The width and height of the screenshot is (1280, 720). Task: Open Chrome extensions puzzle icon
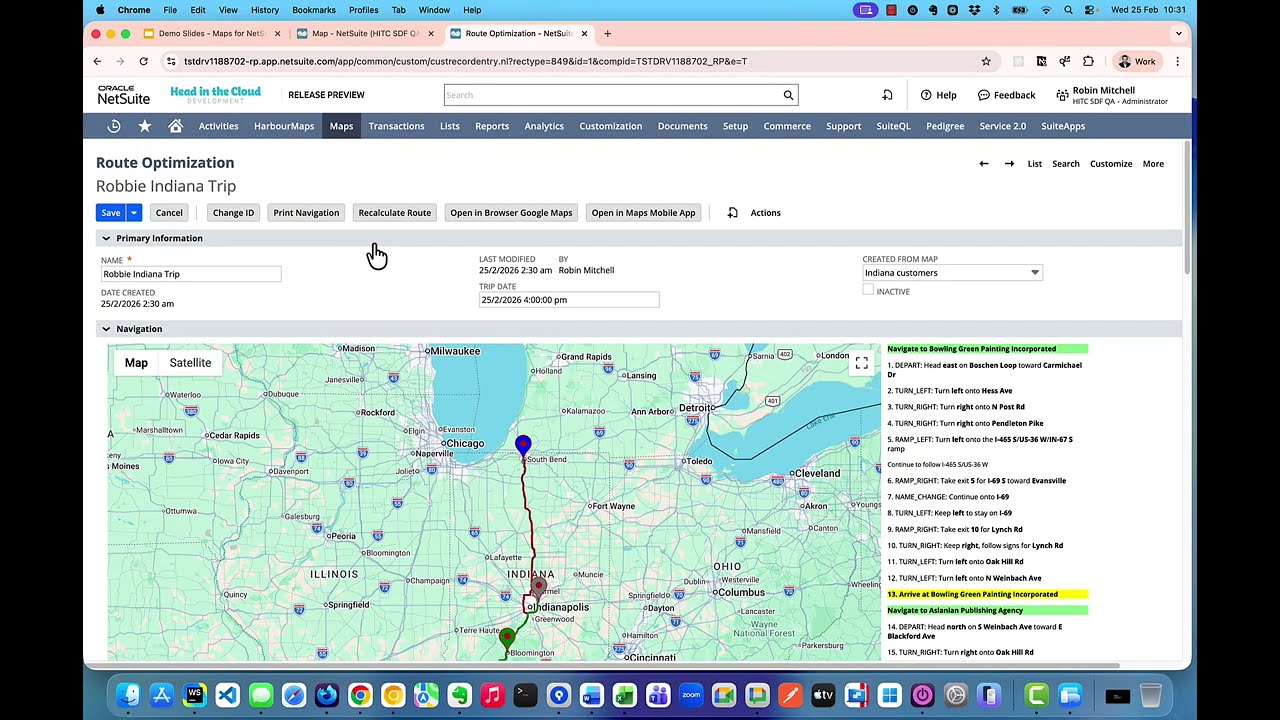pos(1088,61)
